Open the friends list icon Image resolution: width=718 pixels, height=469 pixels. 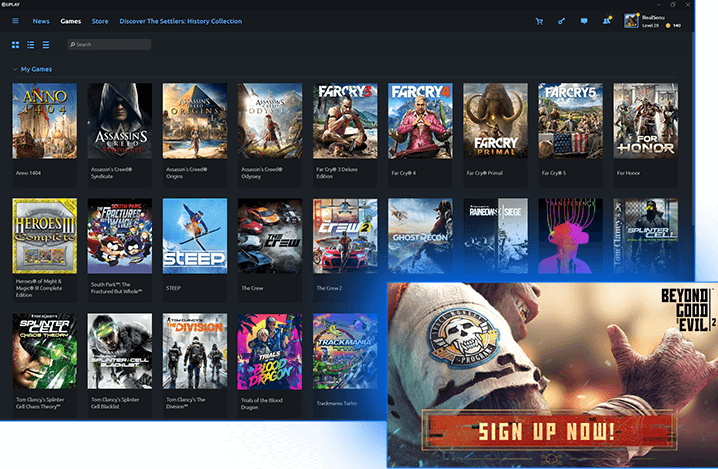coord(607,21)
